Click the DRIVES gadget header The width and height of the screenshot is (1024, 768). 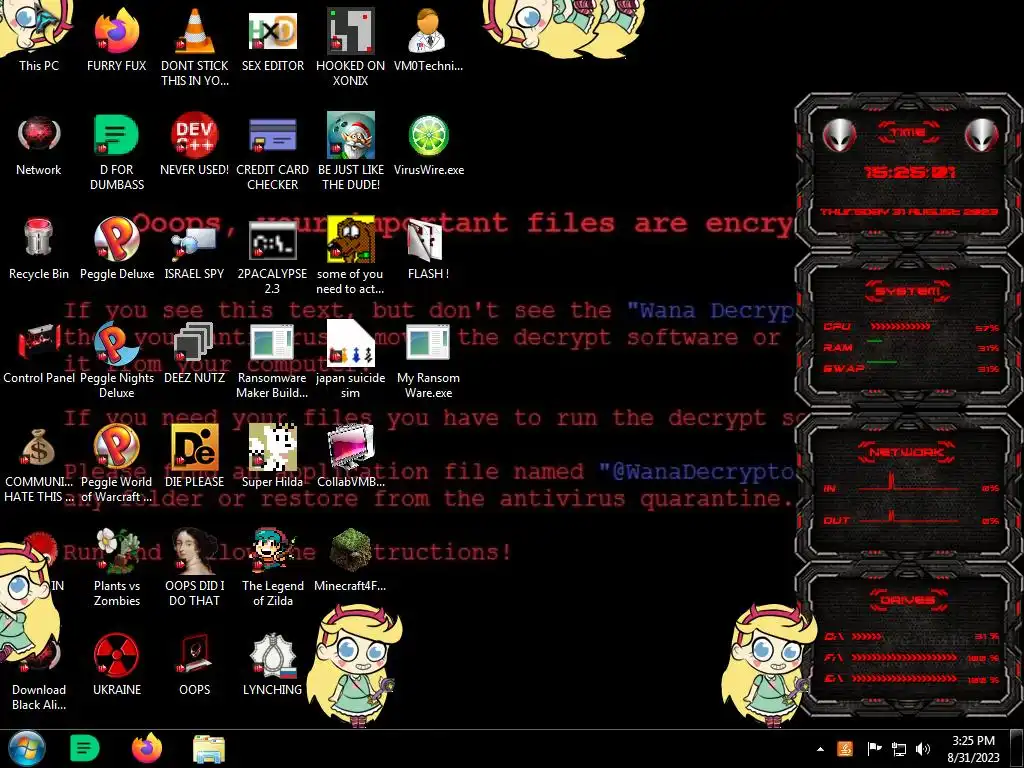pyautogui.click(x=908, y=600)
